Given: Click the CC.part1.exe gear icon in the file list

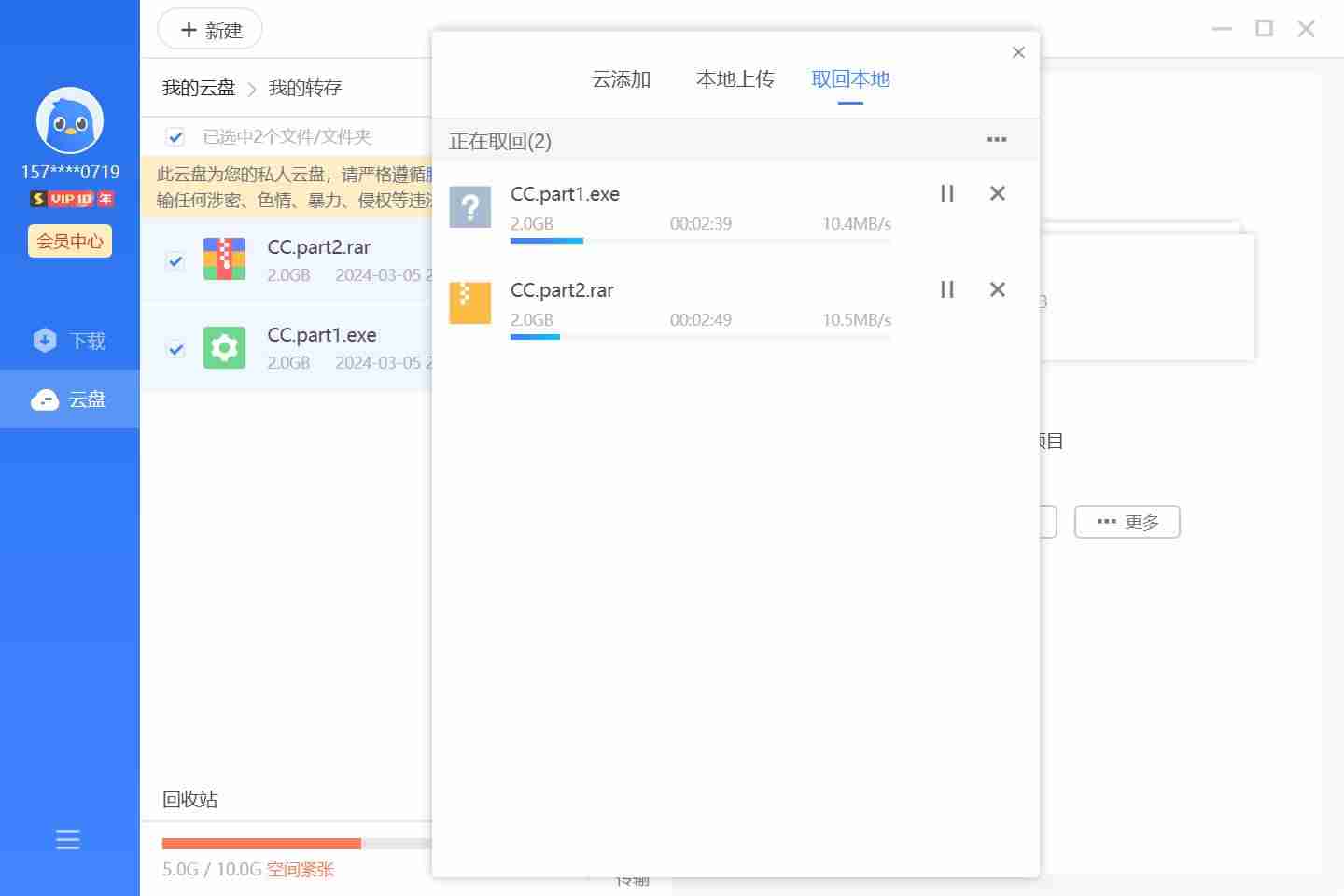Looking at the screenshot, I should [224, 347].
